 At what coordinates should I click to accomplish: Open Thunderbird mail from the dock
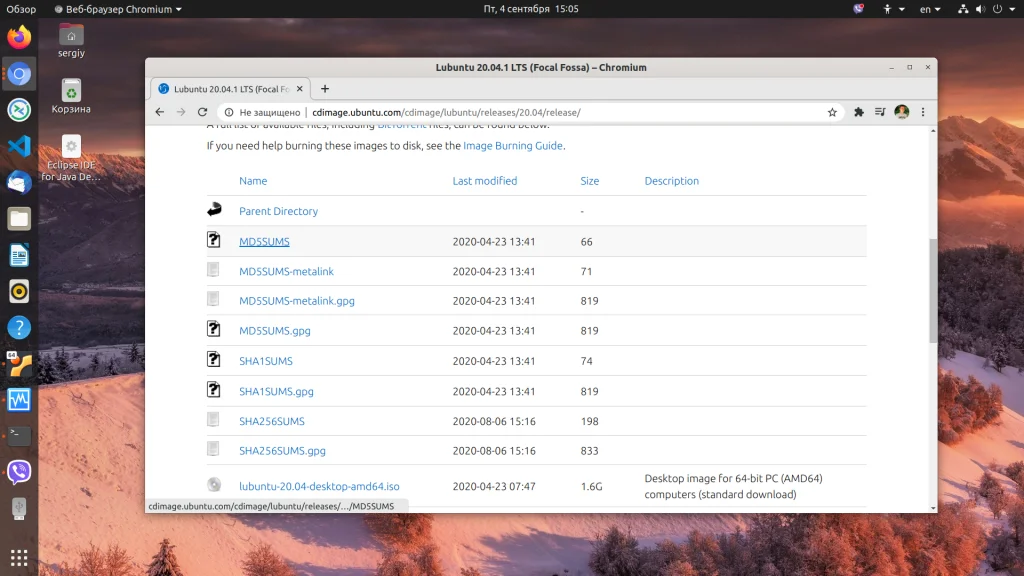(x=19, y=182)
